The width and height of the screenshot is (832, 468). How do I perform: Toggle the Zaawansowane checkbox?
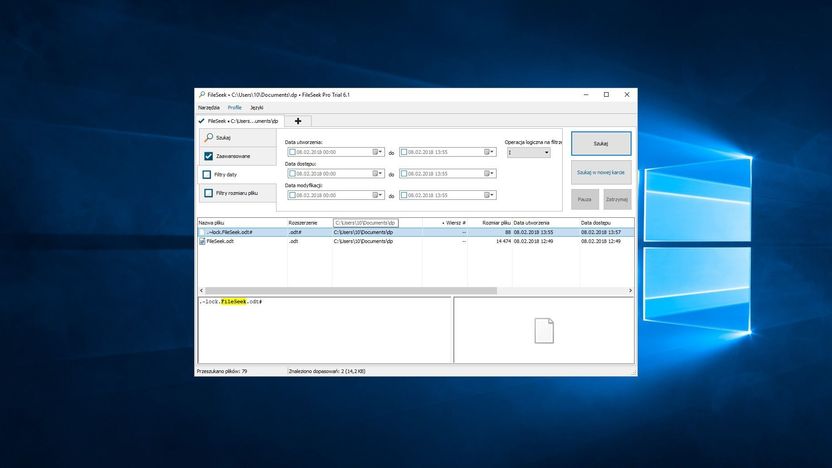click(209, 156)
